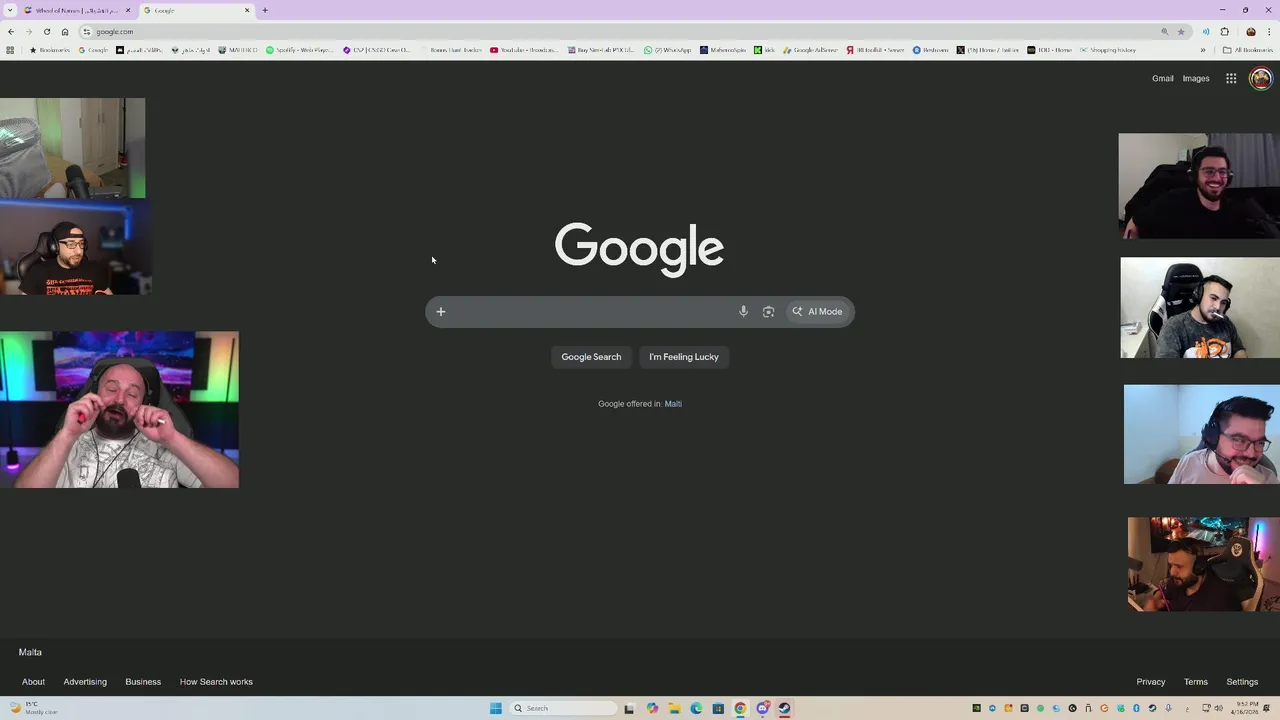Open the Advertising footer link

(85, 682)
